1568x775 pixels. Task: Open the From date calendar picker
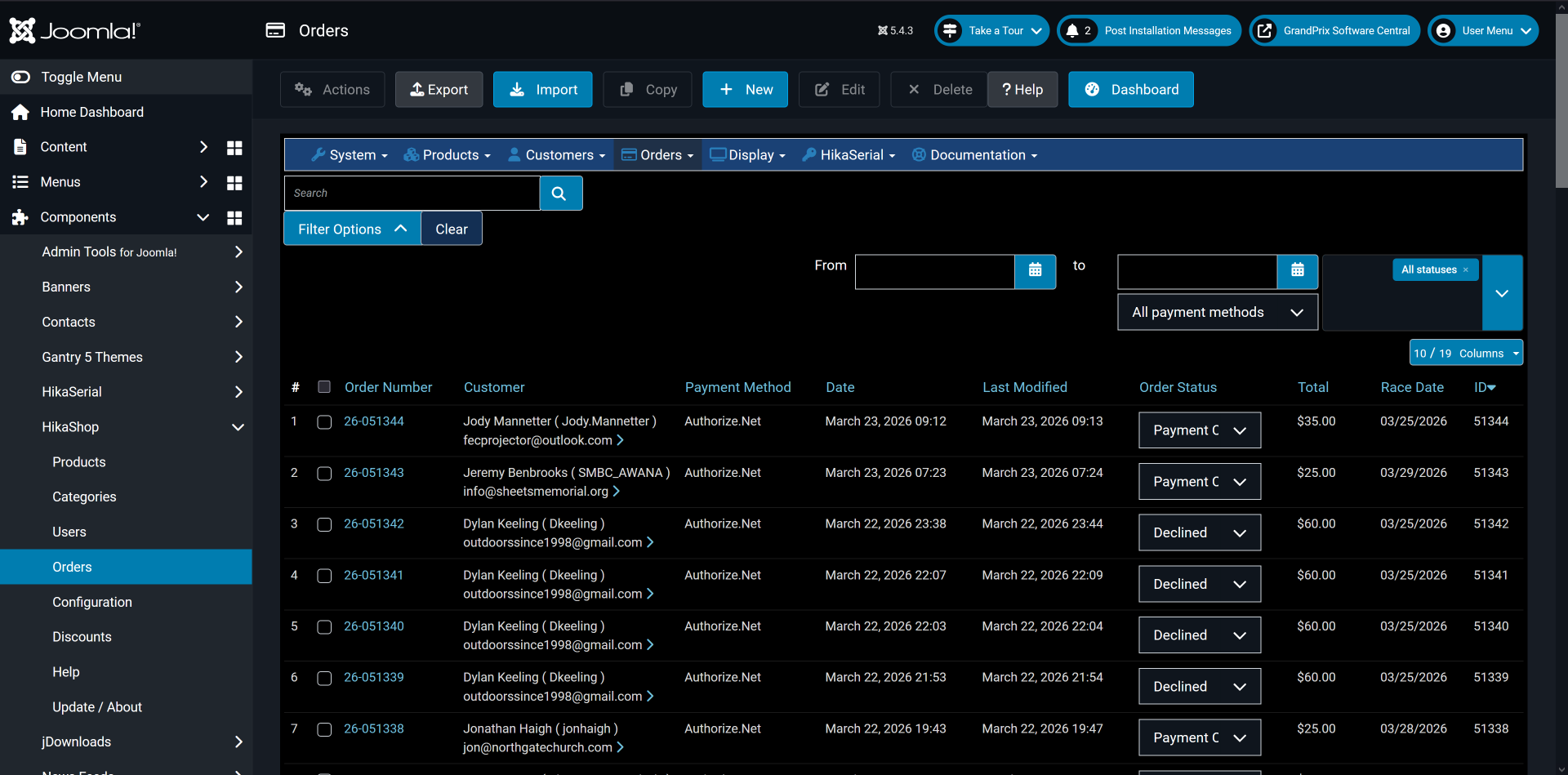click(x=1035, y=271)
